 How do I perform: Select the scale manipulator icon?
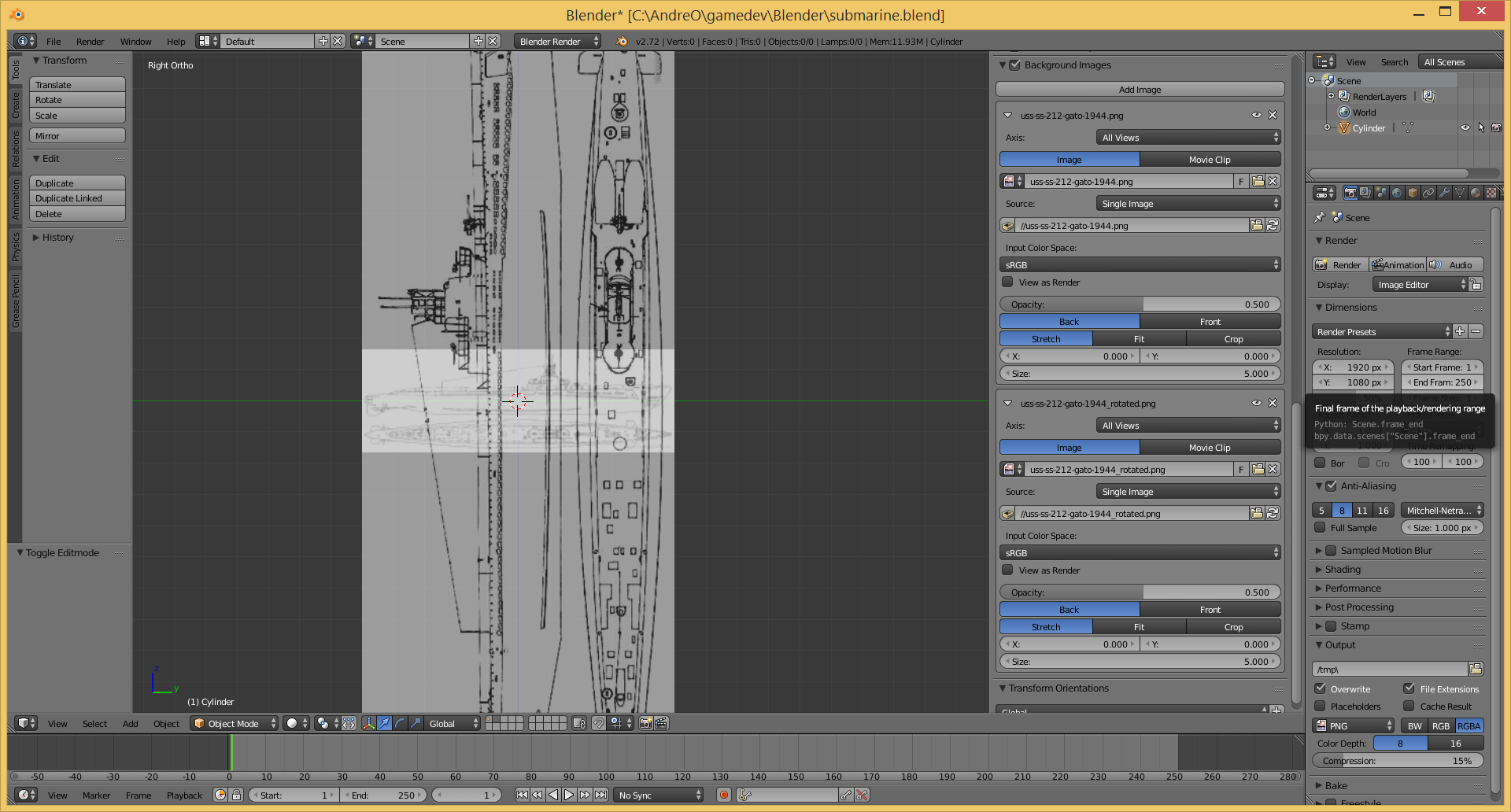click(x=416, y=723)
